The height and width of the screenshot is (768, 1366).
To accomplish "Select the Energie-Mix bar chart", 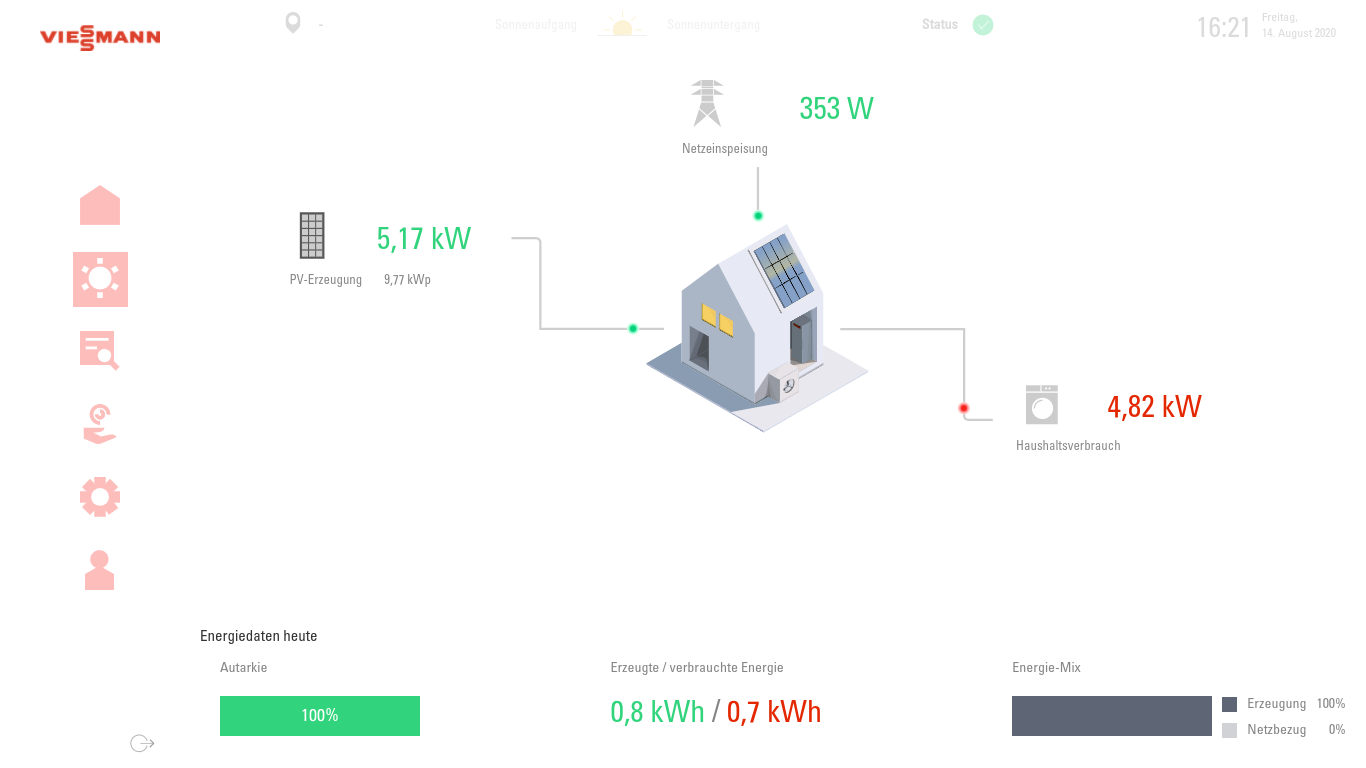I will pyautogui.click(x=1111, y=715).
